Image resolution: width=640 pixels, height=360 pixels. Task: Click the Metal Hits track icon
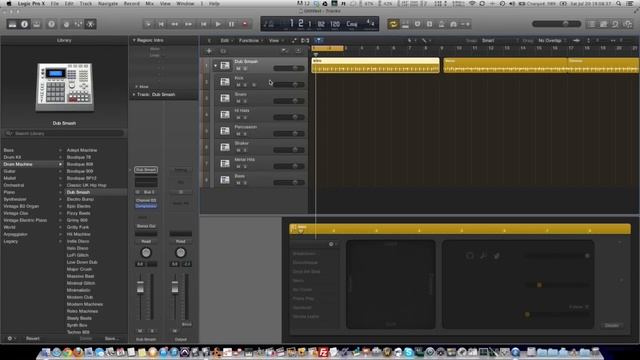(x=225, y=163)
